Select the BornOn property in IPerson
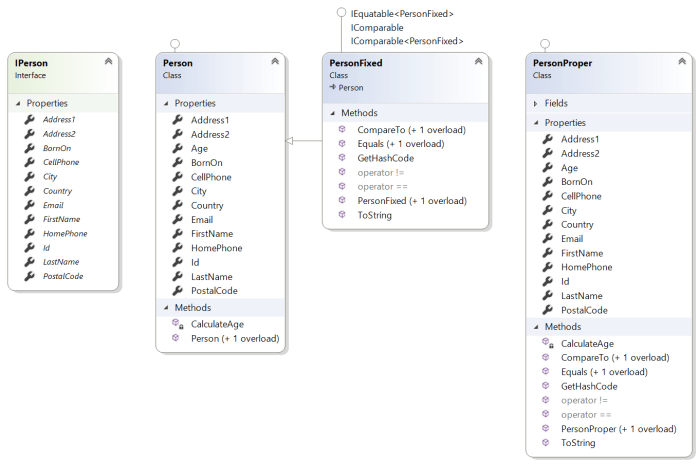The height and width of the screenshot is (464, 699). (x=57, y=148)
